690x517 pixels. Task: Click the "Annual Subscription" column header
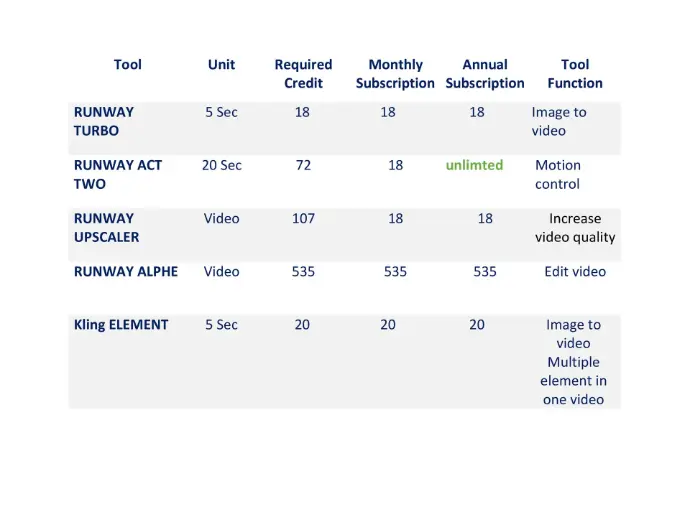coord(485,74)
